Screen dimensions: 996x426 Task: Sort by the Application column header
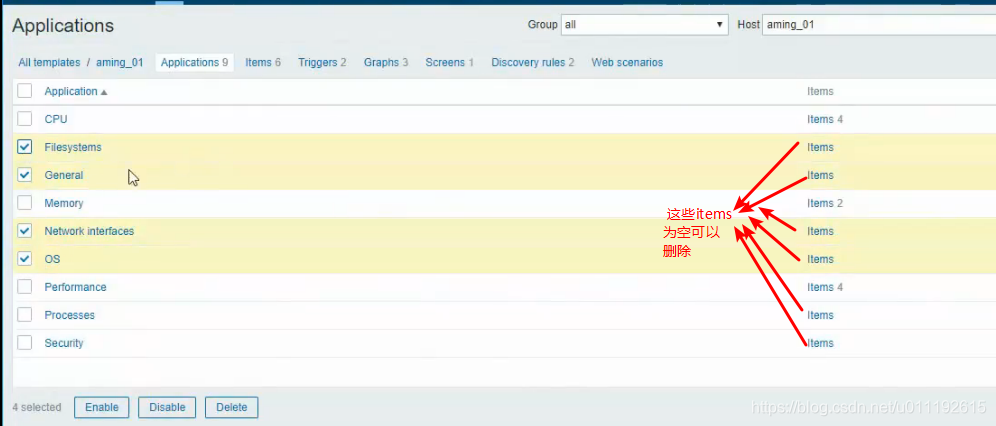click(76, 91)
